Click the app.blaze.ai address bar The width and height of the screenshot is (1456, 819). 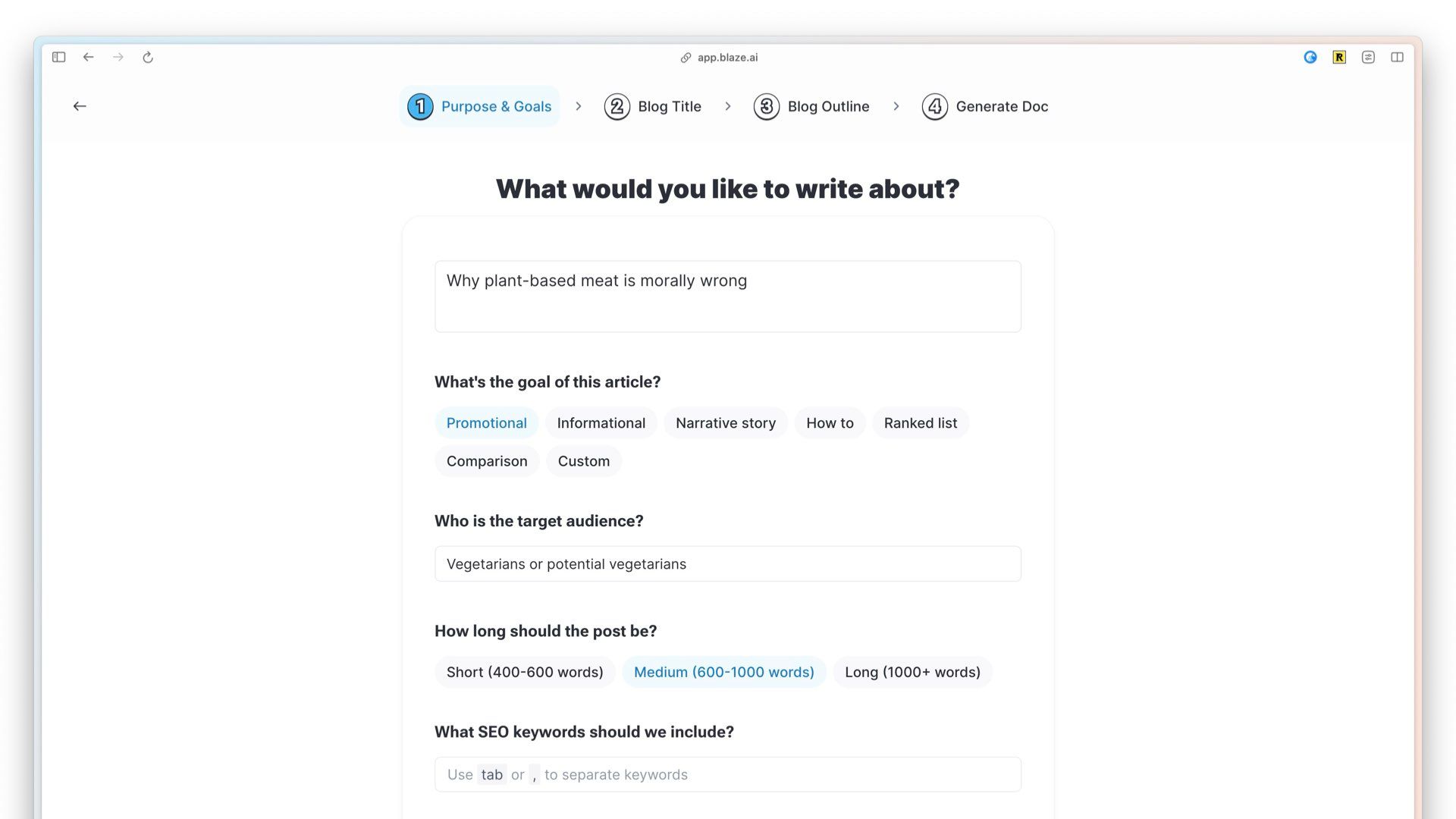pyautogui.click(x=719, y=58)
